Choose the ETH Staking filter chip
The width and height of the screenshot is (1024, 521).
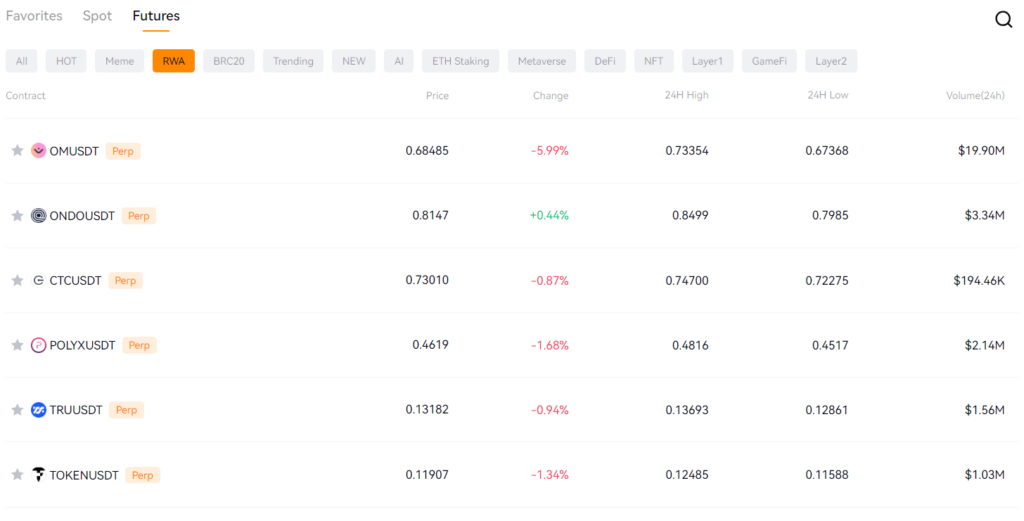[x=460, y=61]
